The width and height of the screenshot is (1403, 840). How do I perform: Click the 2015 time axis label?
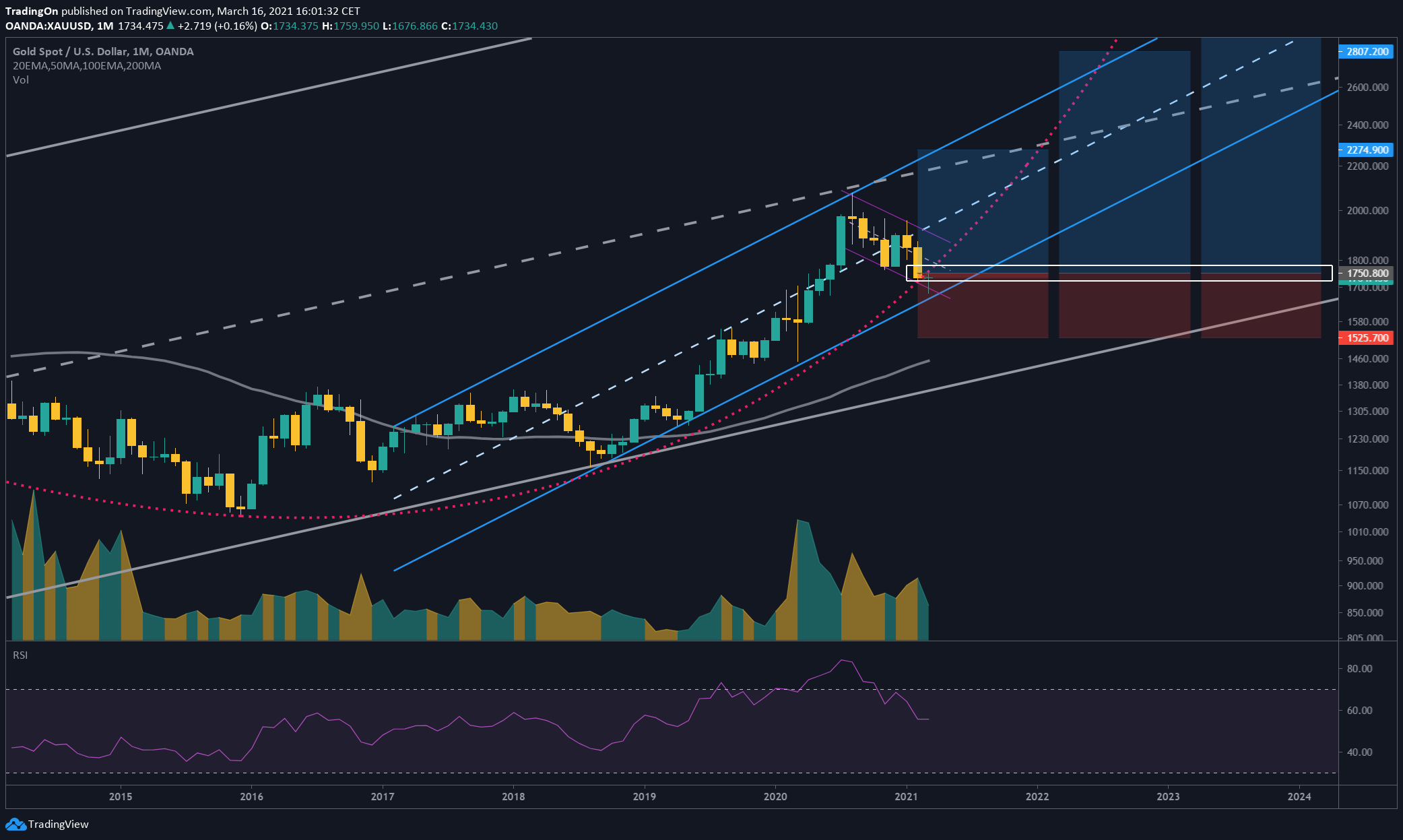point(121,796)
